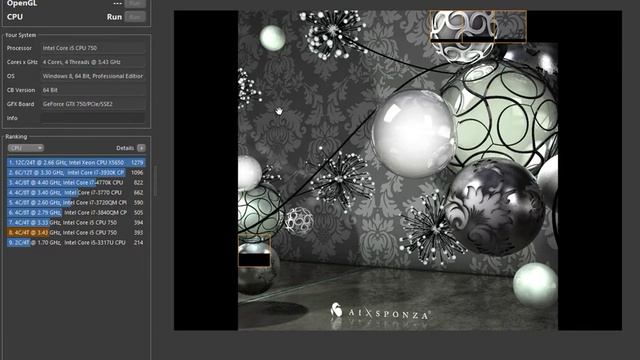The width and height of the screenshot is (640, 360).
Task: Click the rendered ornament scene image
Action: pos(398,170)
